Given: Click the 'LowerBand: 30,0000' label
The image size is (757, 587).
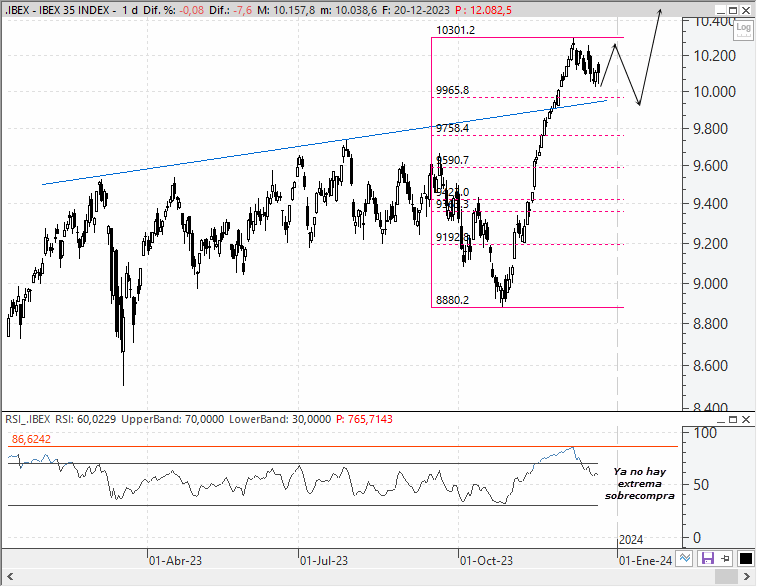Looking at the screenshot, I should pos(280,419).
